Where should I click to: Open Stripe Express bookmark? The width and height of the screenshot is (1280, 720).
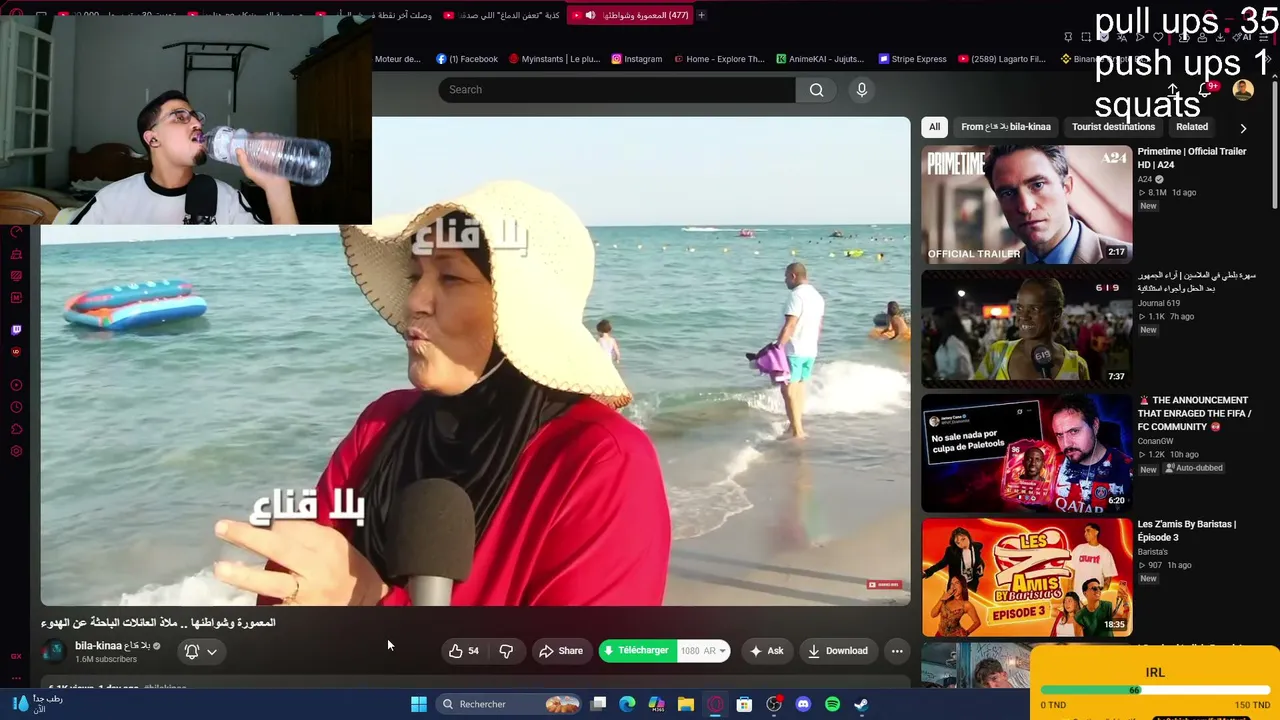912,59
